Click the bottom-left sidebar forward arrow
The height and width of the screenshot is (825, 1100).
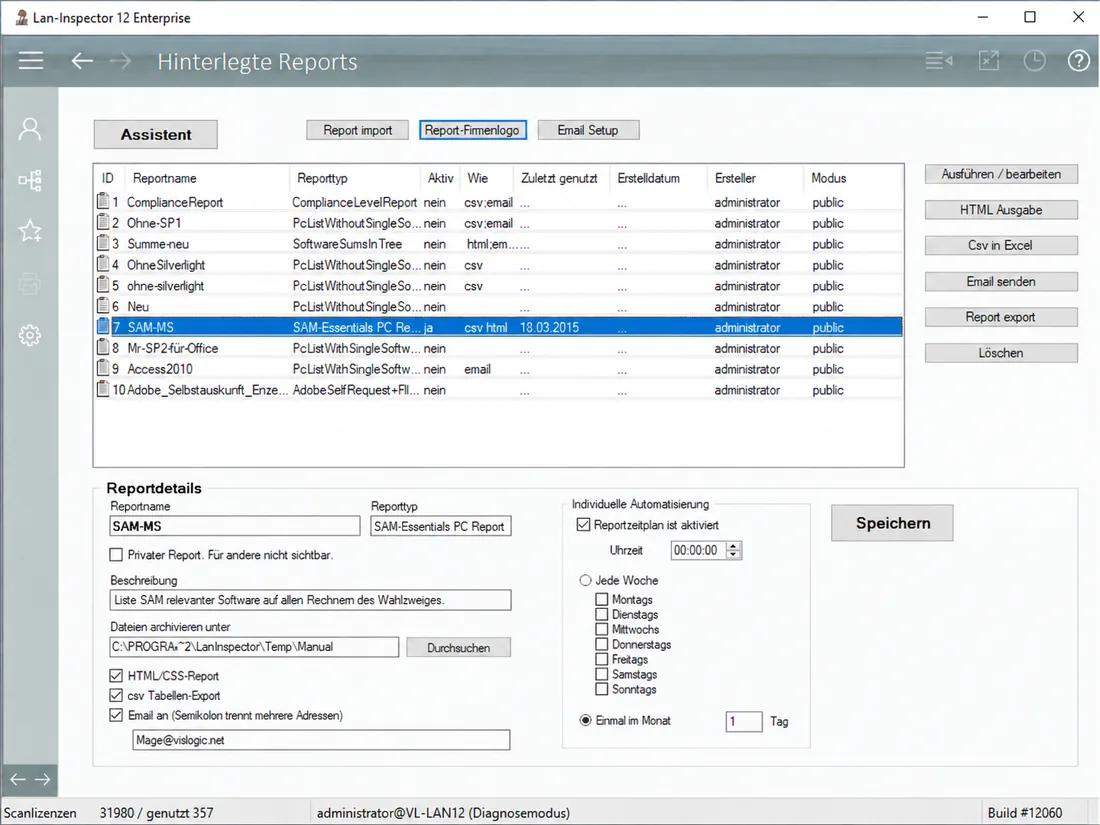click(x=42, y=779)
